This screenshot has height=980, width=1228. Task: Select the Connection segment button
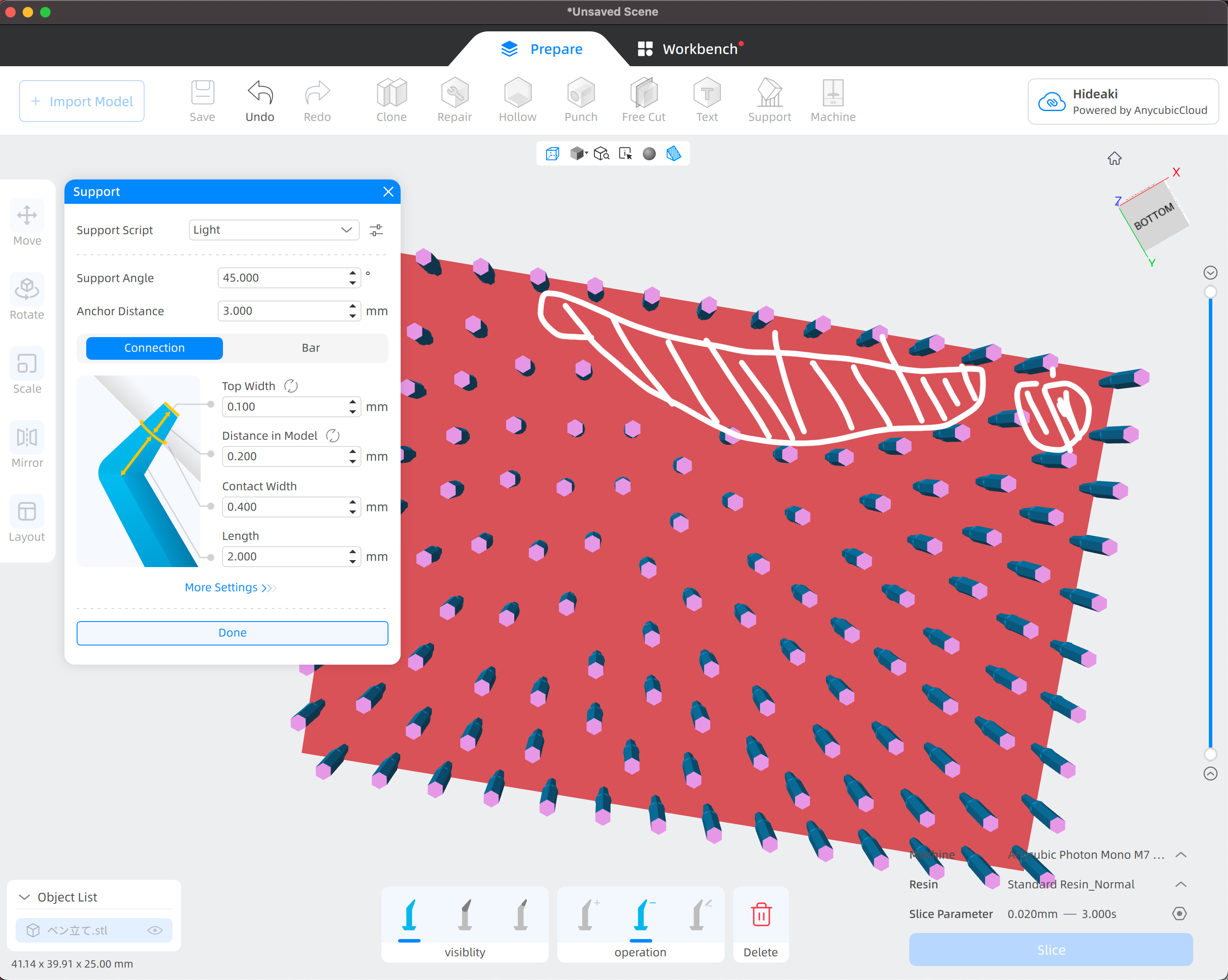(x=154, y=348)
